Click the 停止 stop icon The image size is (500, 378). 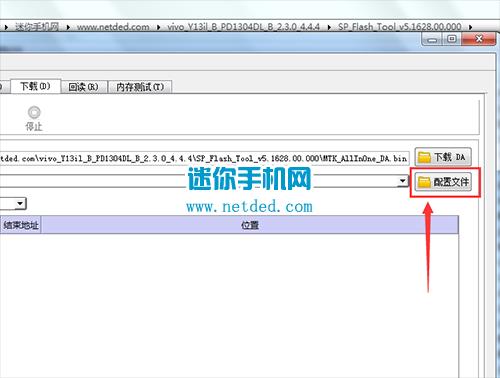click(x=34, y=113)
